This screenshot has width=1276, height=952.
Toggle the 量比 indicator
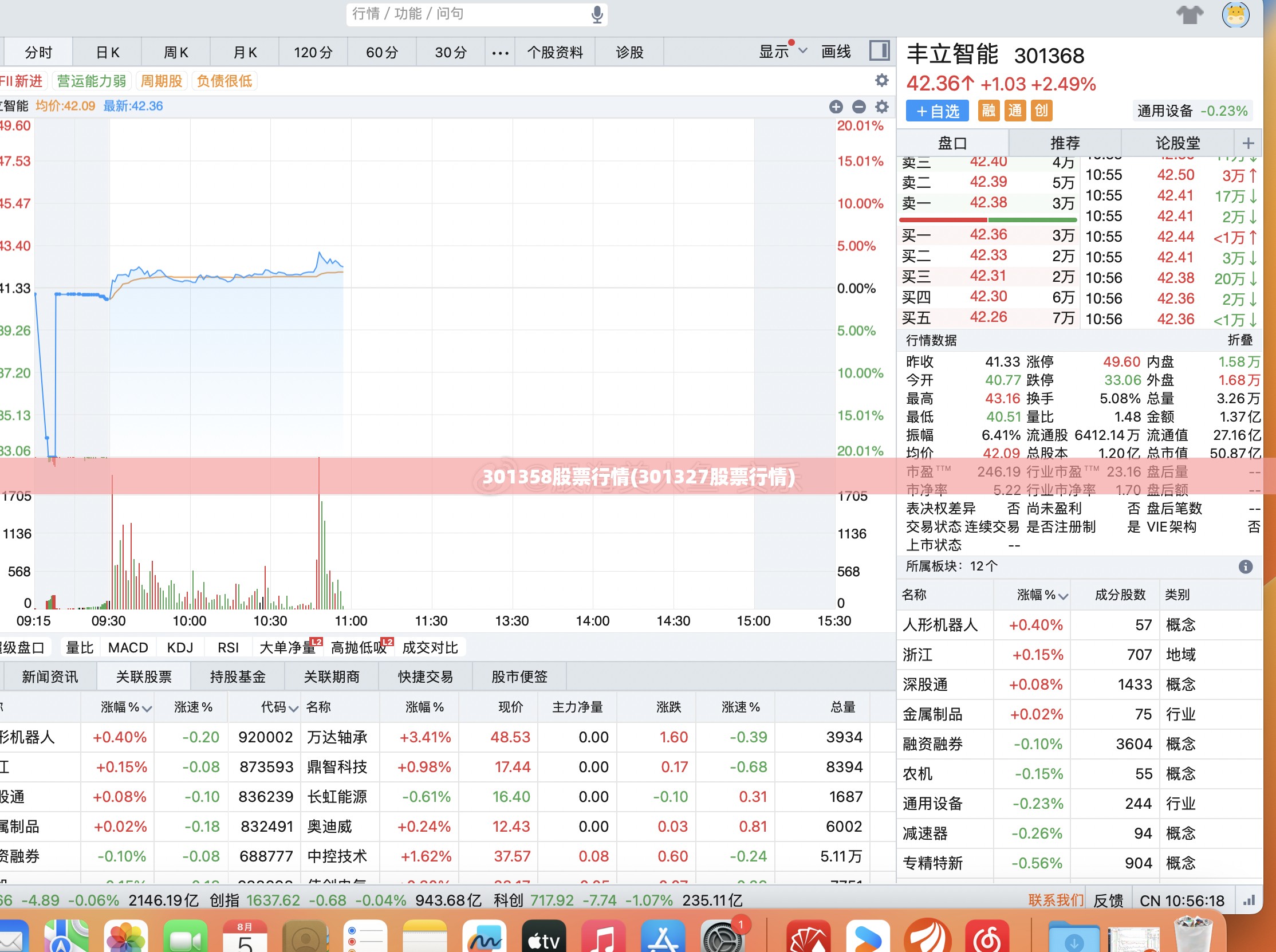pyautogui.click(x=80, y=648)
